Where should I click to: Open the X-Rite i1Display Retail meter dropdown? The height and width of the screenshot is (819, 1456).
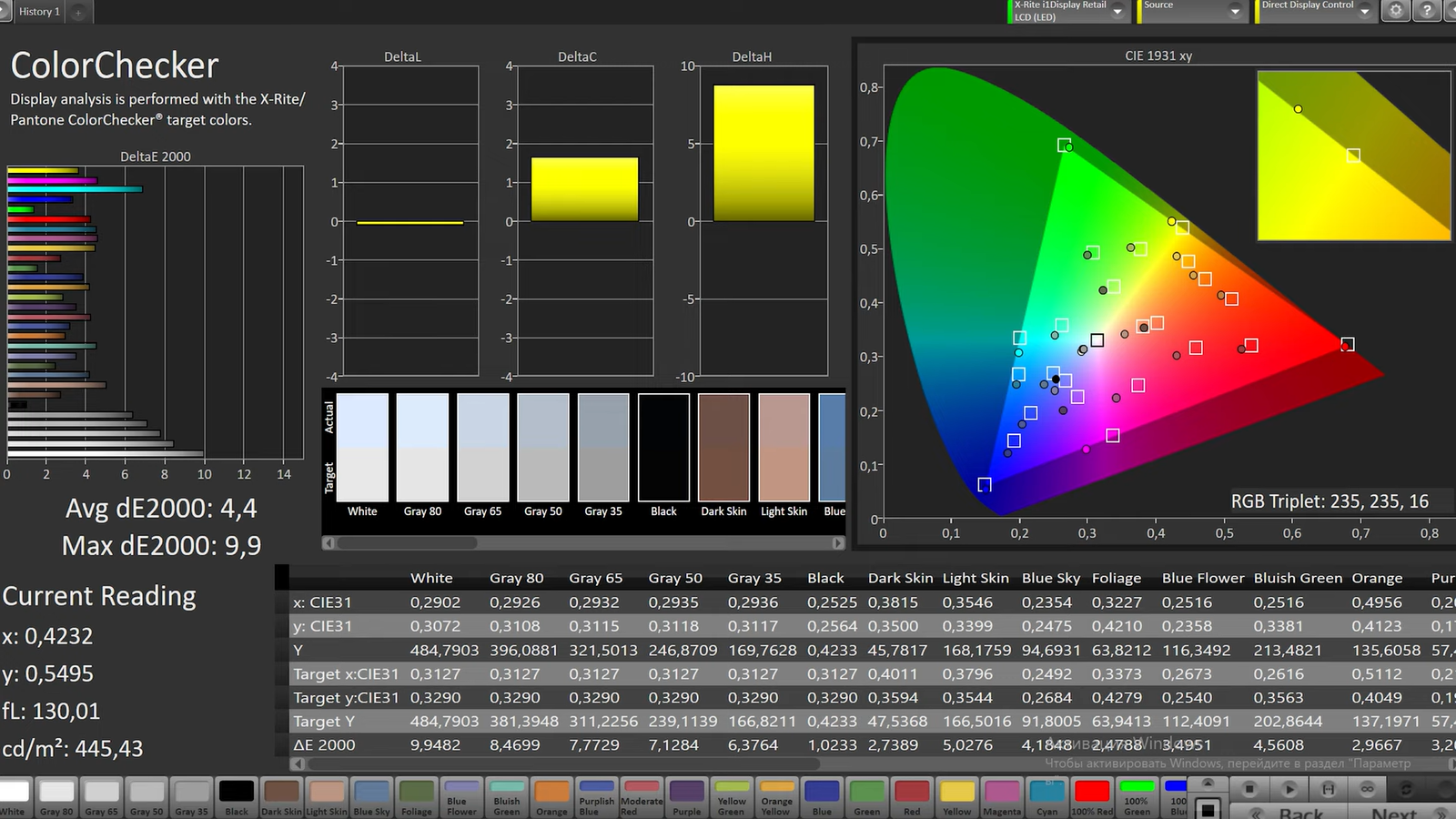tap(1118, 12)
